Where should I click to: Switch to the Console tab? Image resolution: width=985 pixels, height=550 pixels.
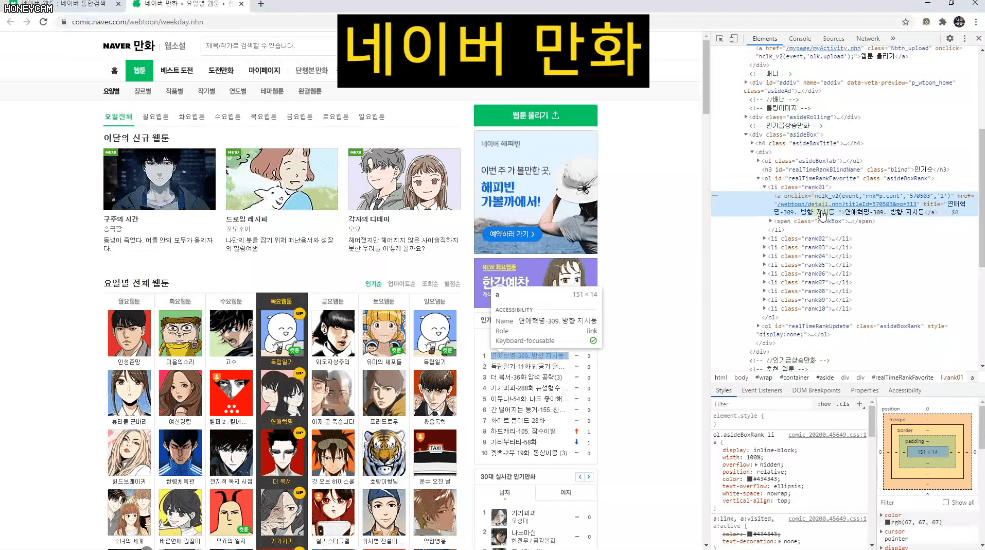tap(800, 38)
